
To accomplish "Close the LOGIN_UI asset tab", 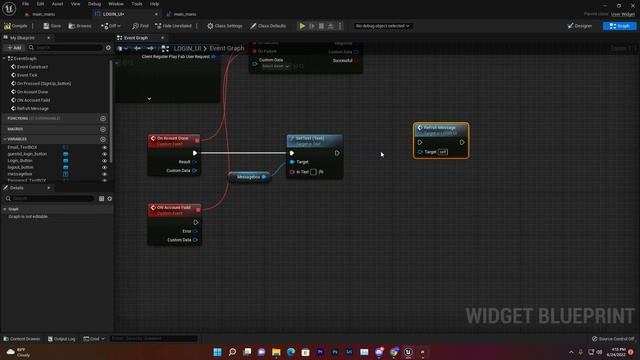I will tap(156, 14).
